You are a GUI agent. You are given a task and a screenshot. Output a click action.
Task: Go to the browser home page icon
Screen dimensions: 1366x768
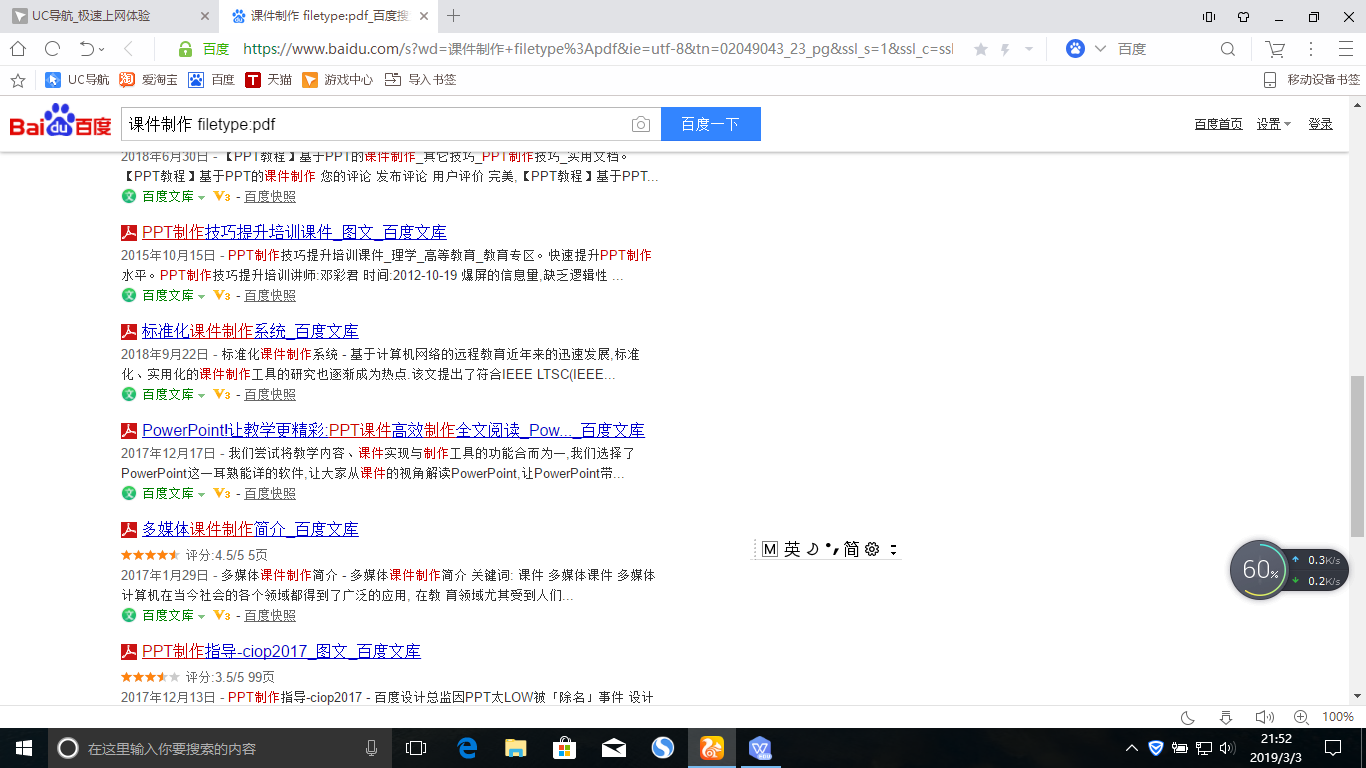tap(18, 49)
